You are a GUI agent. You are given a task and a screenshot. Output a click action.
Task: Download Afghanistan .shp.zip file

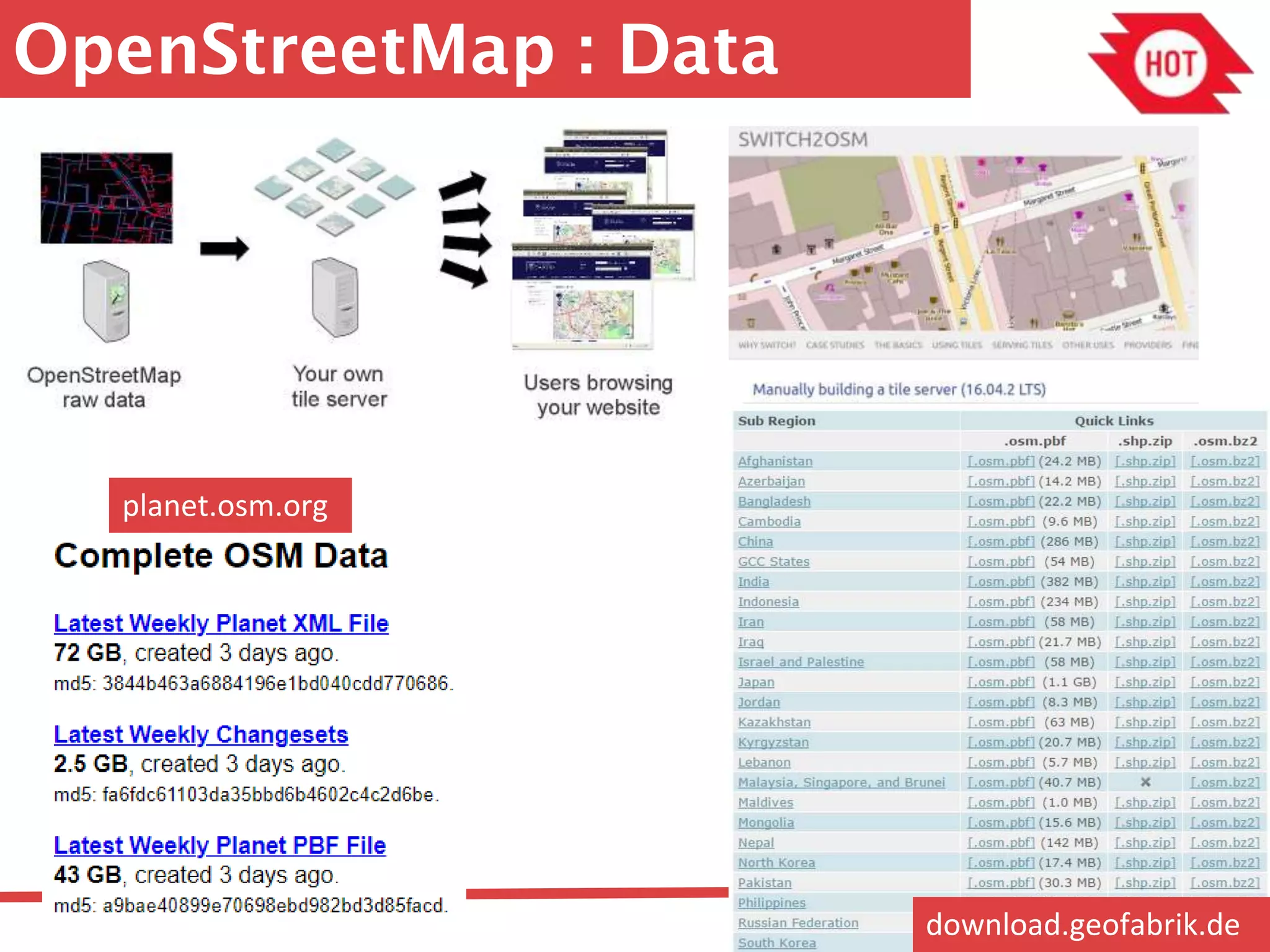pyautogui.click(x=1145, y=461)
